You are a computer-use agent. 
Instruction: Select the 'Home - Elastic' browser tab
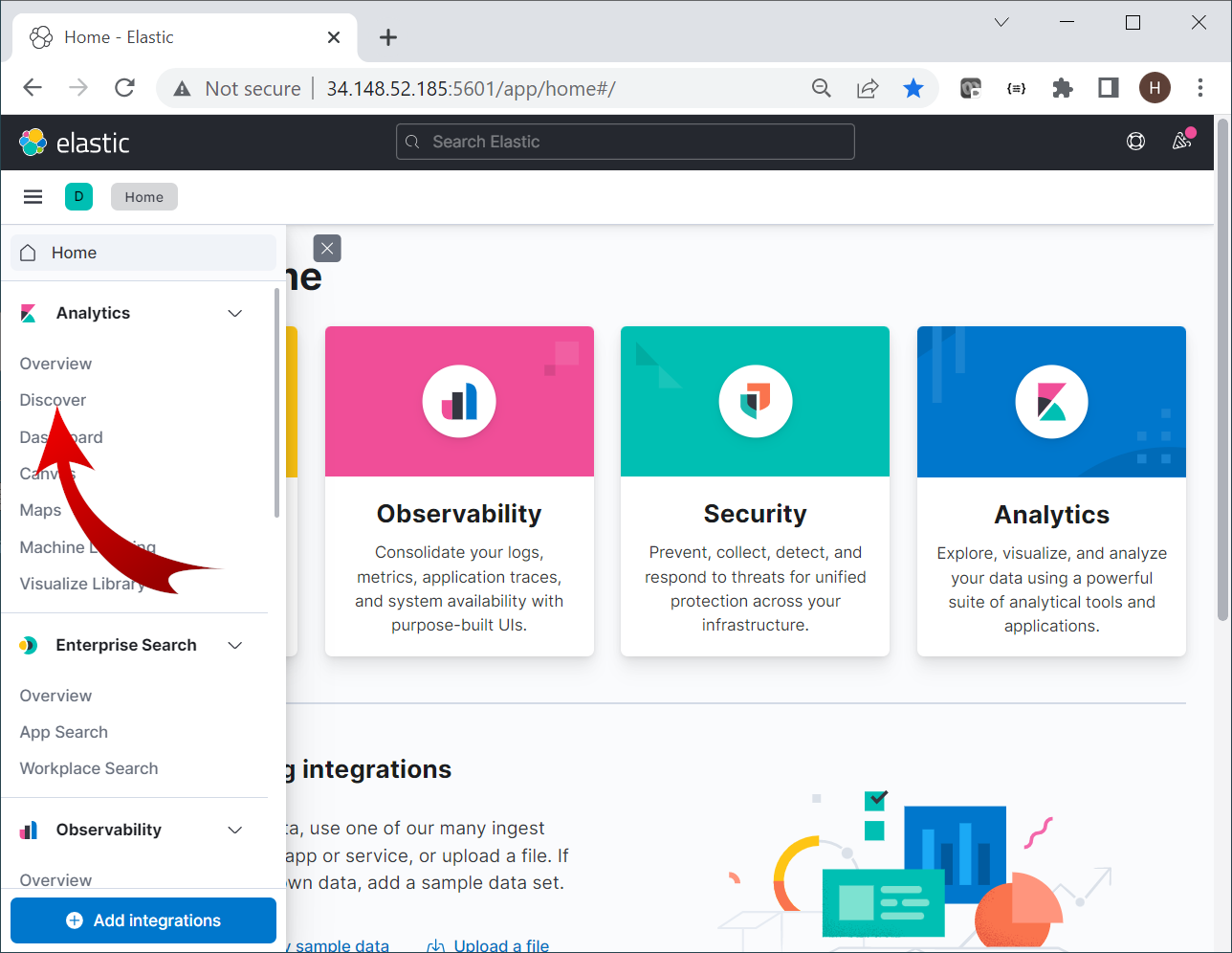click(143, 36)
